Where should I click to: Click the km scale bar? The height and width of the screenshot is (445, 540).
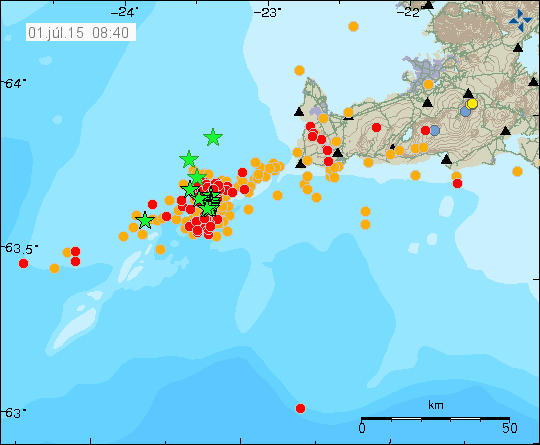[435, 419]
